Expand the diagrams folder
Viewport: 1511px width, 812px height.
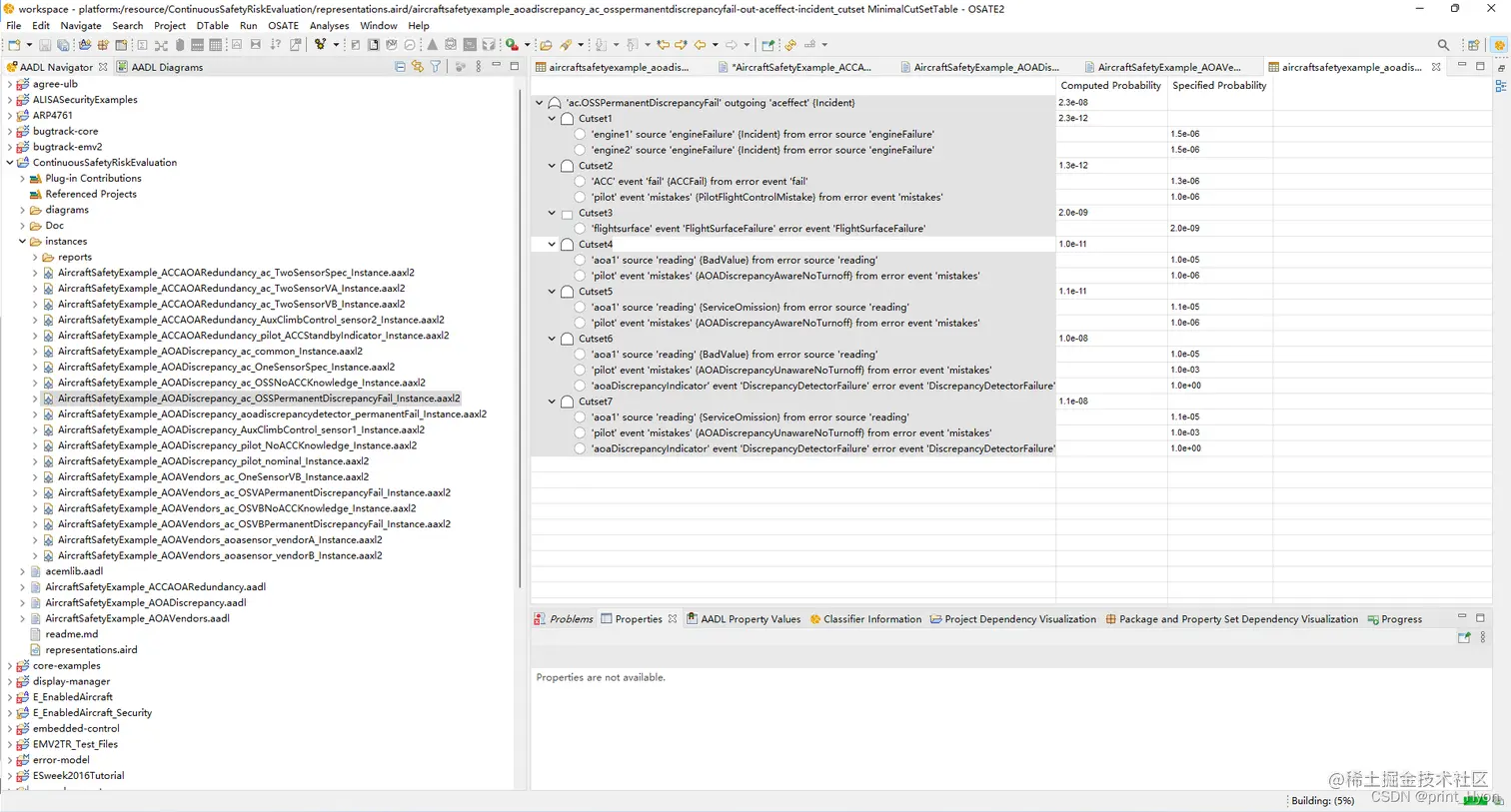23,210
